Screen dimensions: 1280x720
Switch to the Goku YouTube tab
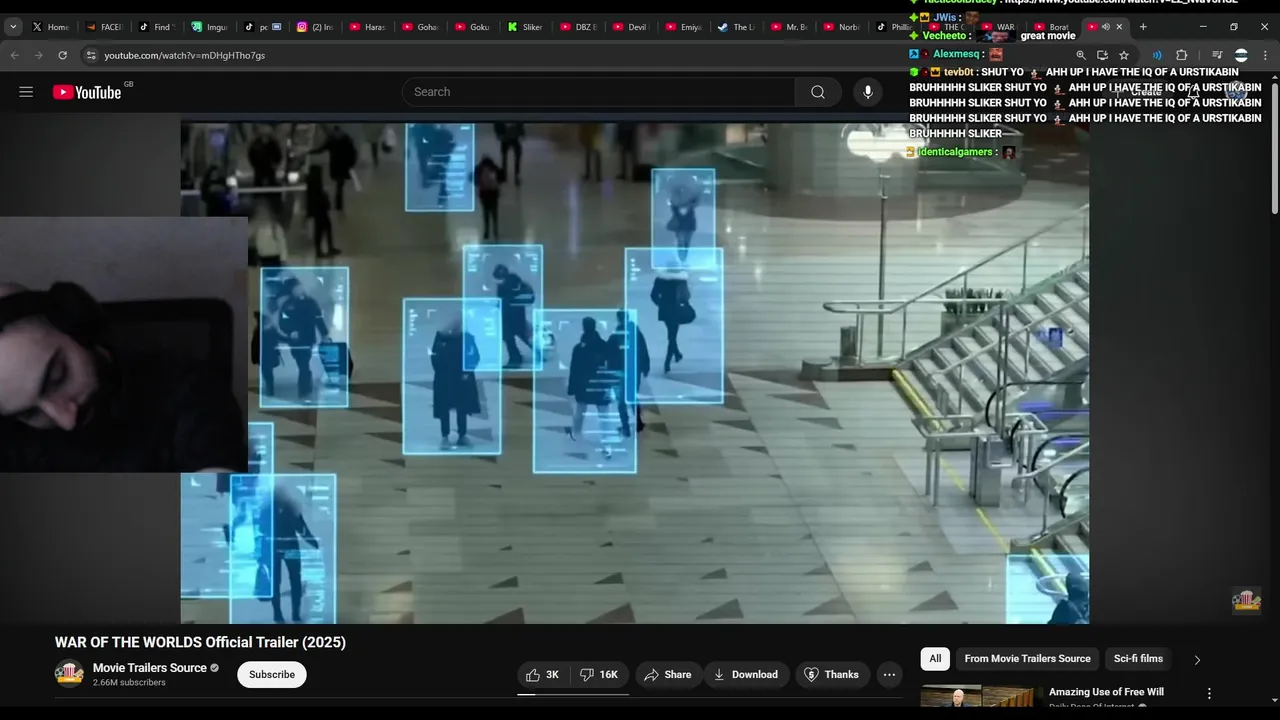point(473,27)
